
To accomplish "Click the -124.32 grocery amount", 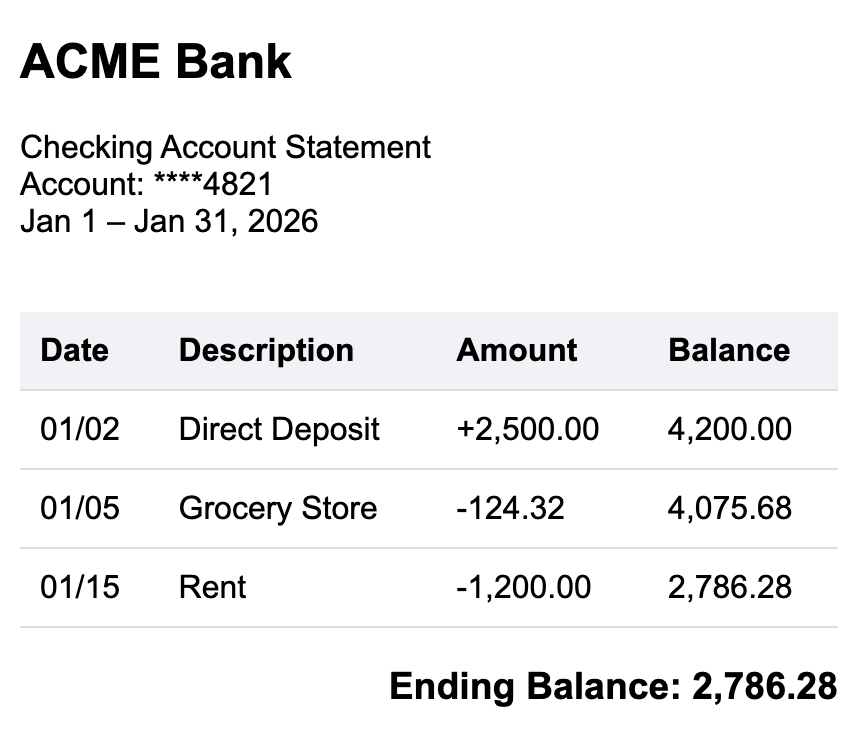I will 510,508.
